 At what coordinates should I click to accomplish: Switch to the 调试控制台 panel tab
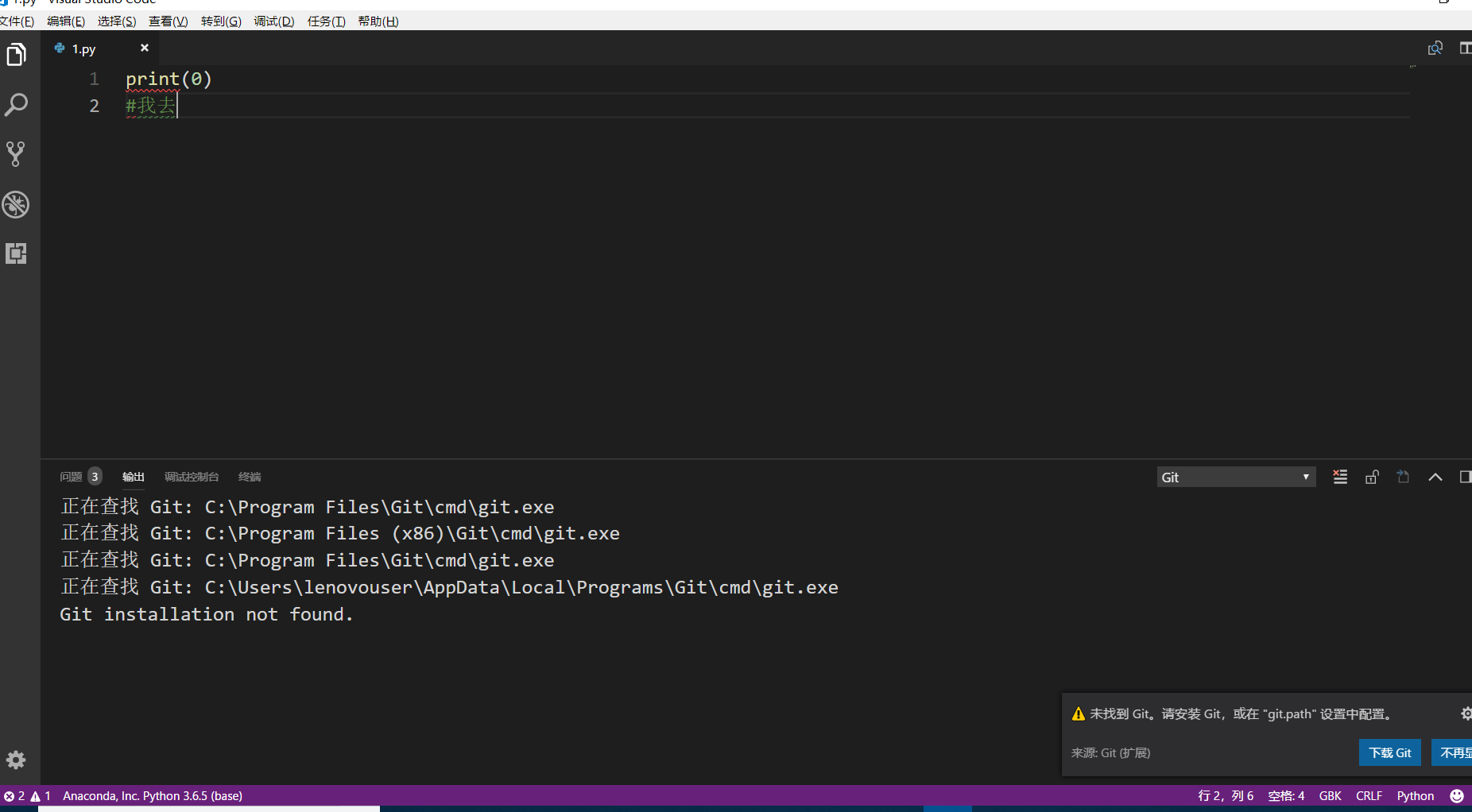point(192,477)
